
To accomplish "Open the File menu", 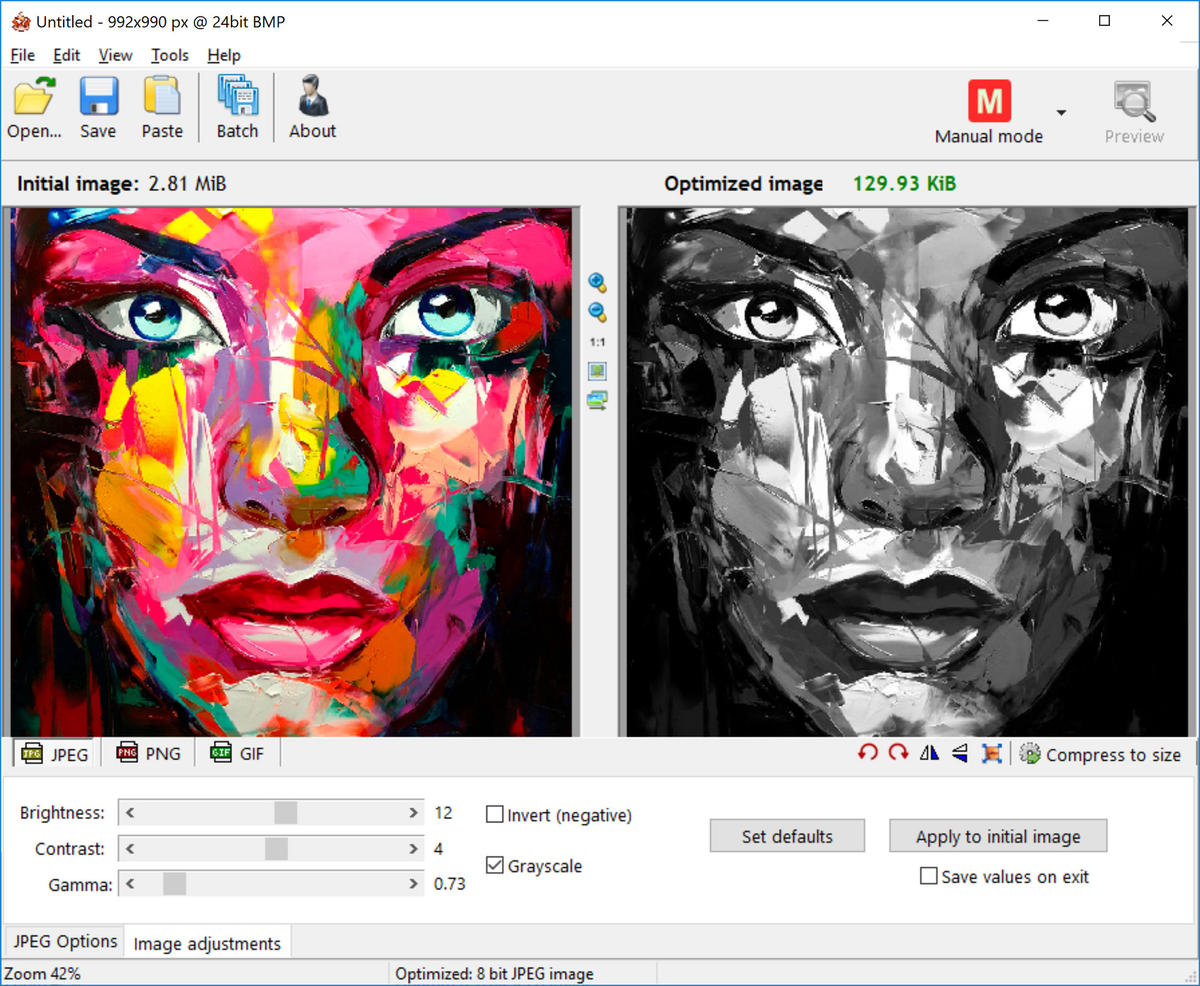I will [22, 55].
